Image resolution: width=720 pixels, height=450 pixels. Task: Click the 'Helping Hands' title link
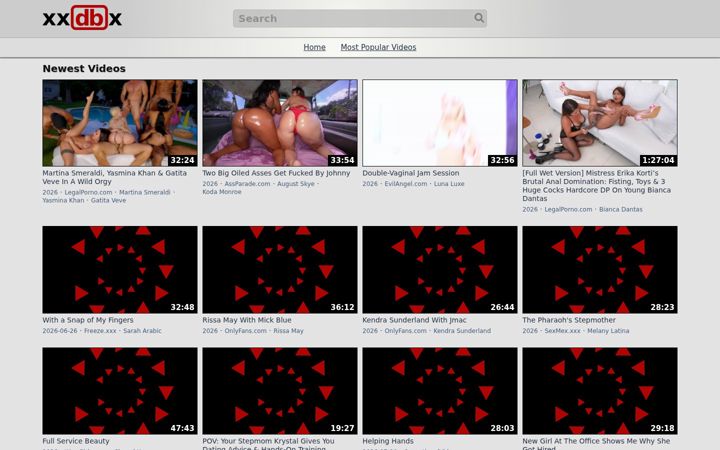pyautogui.click(x=388, y=441)
